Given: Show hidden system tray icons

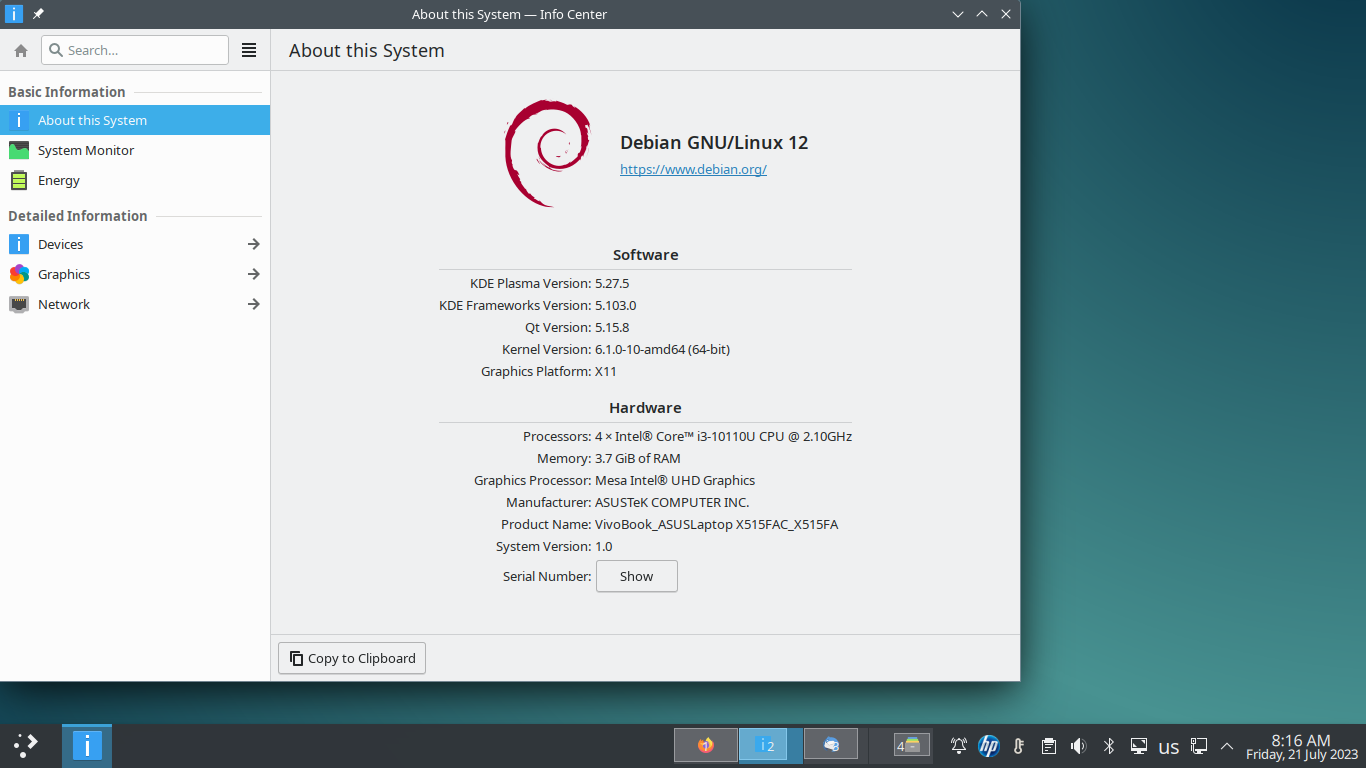Looking at the screenshot, I should click(x=1227, y=746).
